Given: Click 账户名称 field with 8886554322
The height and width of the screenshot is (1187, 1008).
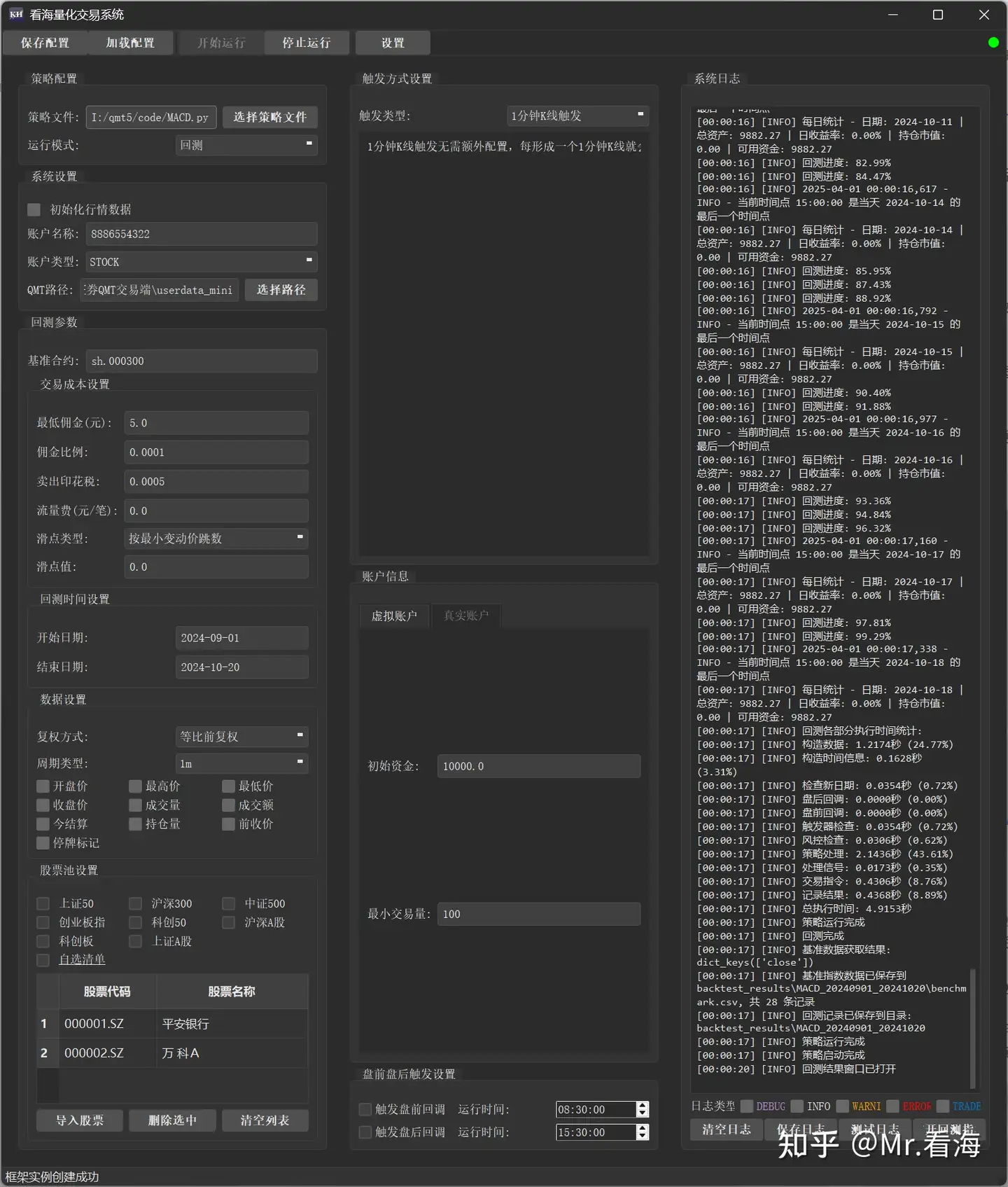Looking at the screenshot, I should pyautogui.click(x=202, y=234).
